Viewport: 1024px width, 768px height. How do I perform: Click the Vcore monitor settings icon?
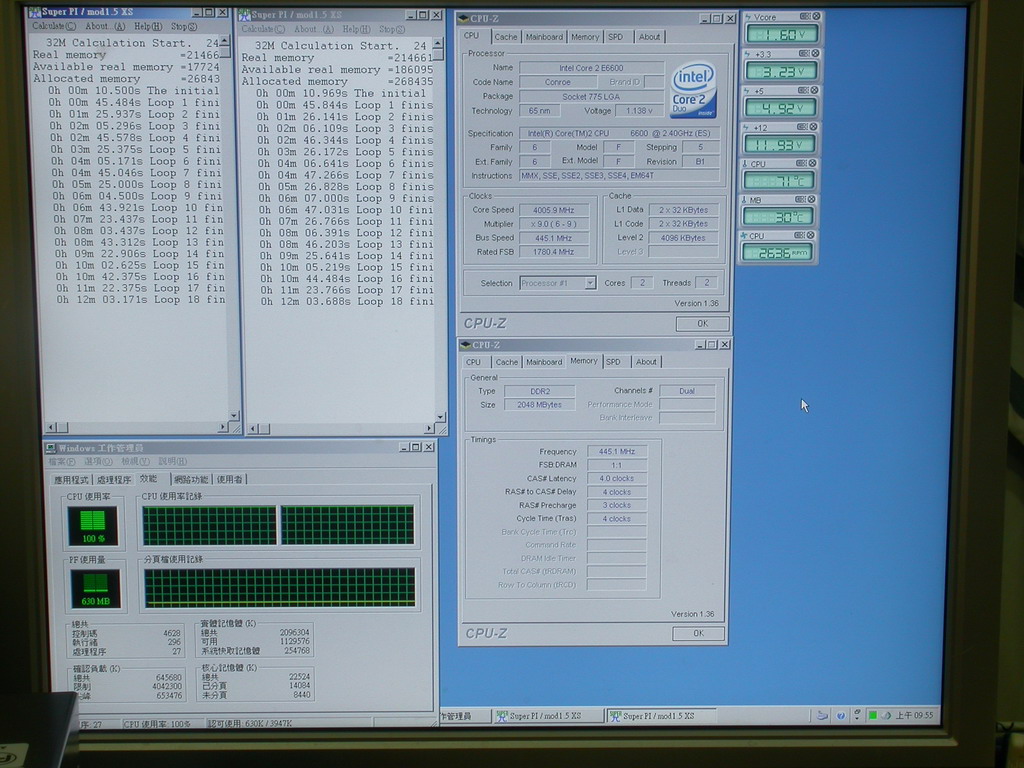tap(805, 16)
